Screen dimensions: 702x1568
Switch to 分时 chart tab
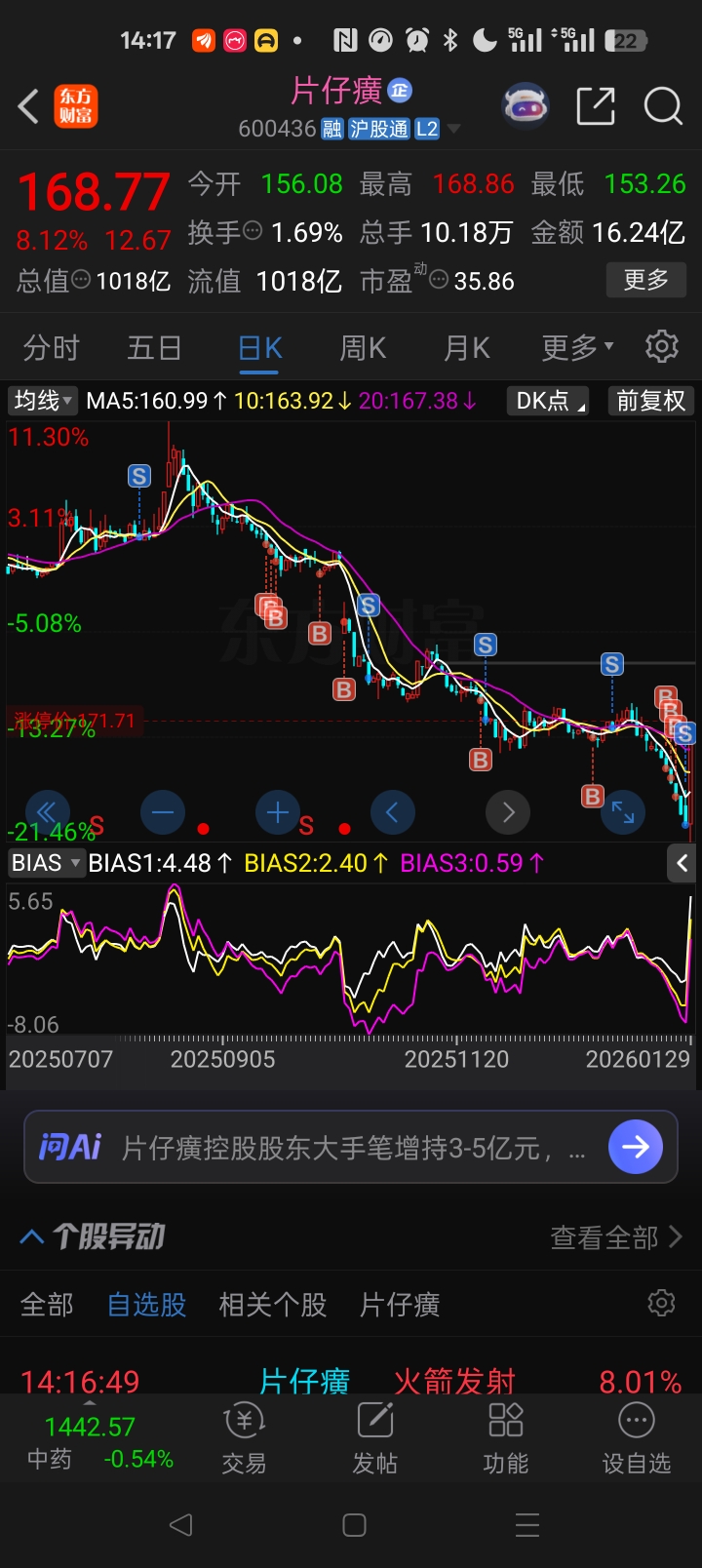[51, 348]
